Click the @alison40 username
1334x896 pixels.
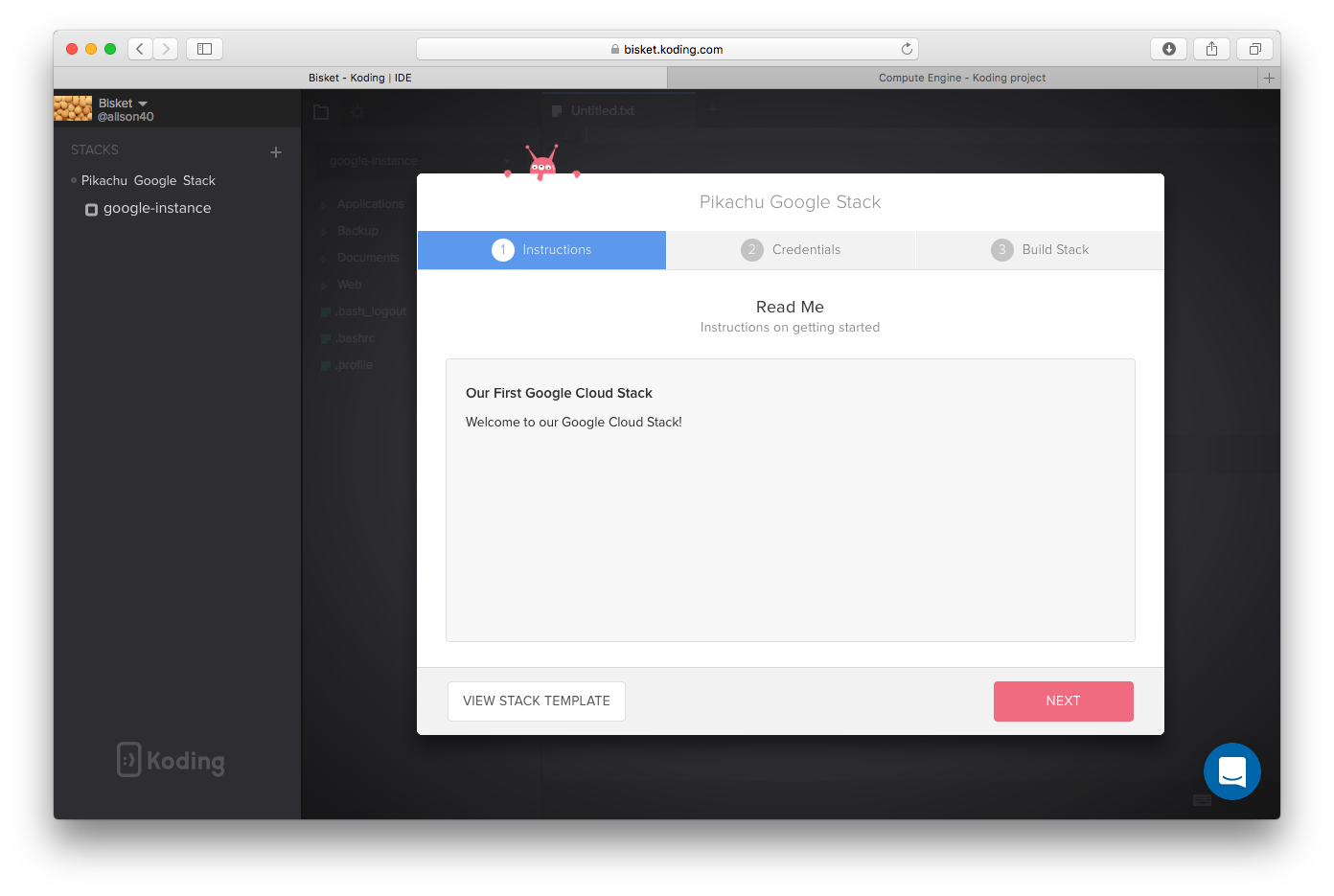point(126,117)
